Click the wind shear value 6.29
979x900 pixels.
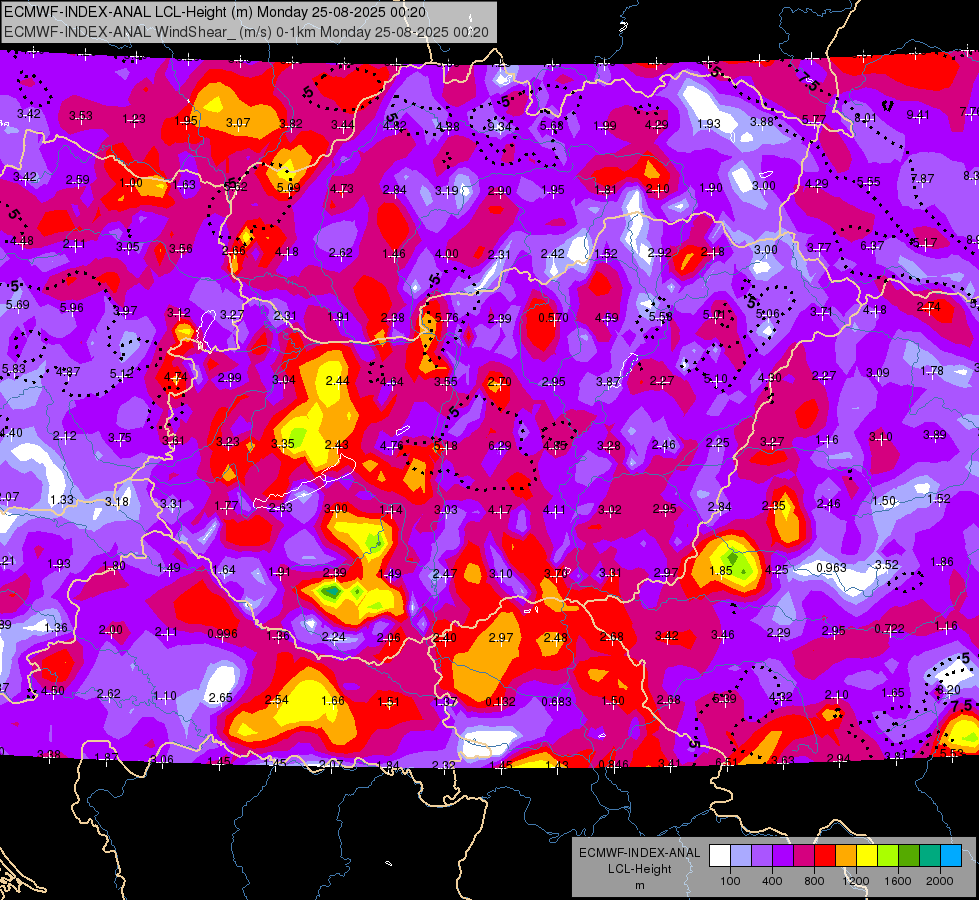[499, 445]
